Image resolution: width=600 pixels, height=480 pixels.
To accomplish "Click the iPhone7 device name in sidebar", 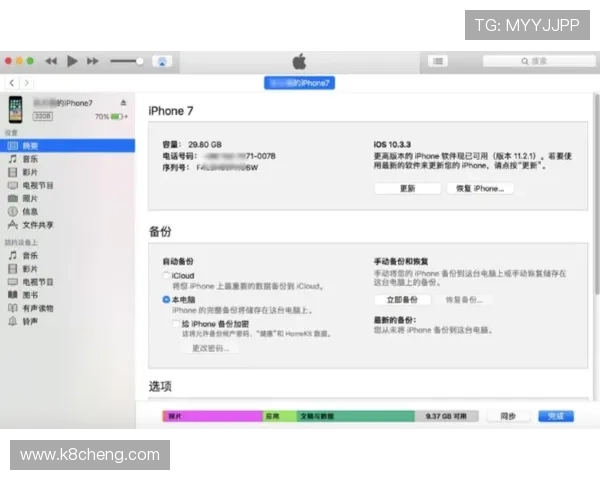I will coord(63,103).
